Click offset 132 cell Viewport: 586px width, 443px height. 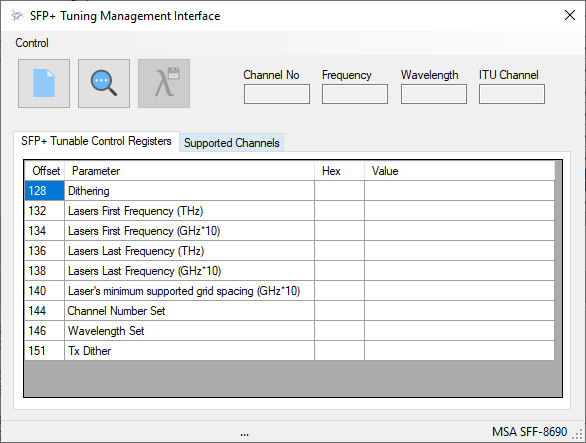pos(45,211)
